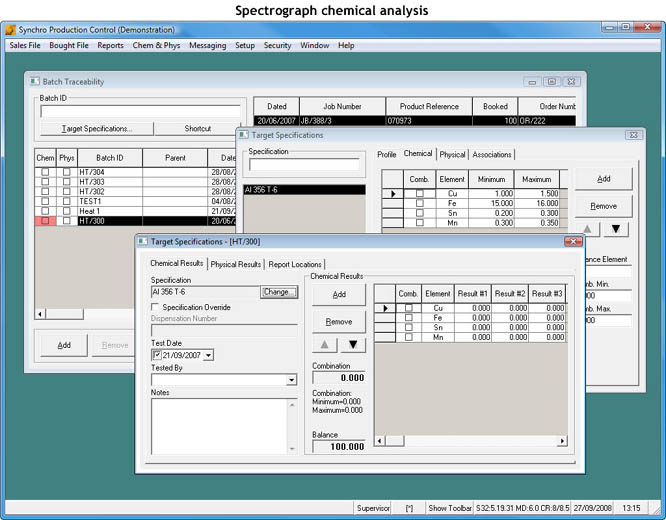Click Add button in rear Target Specifications window
The height and width of the screenshot is (520, 666).
pos(604,179)
